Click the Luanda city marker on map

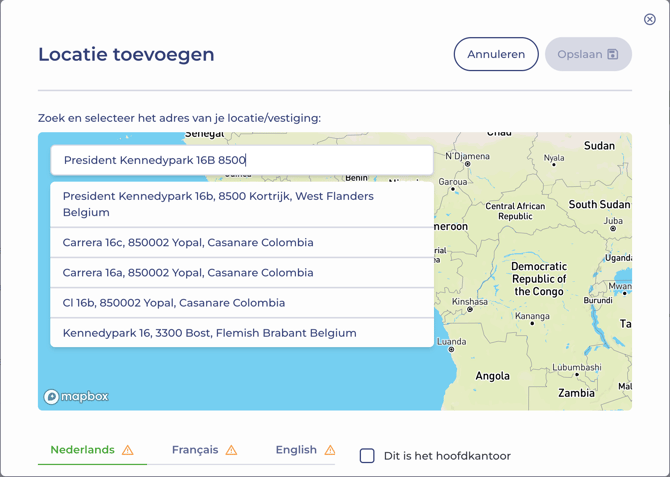click(x=451, y=350)
